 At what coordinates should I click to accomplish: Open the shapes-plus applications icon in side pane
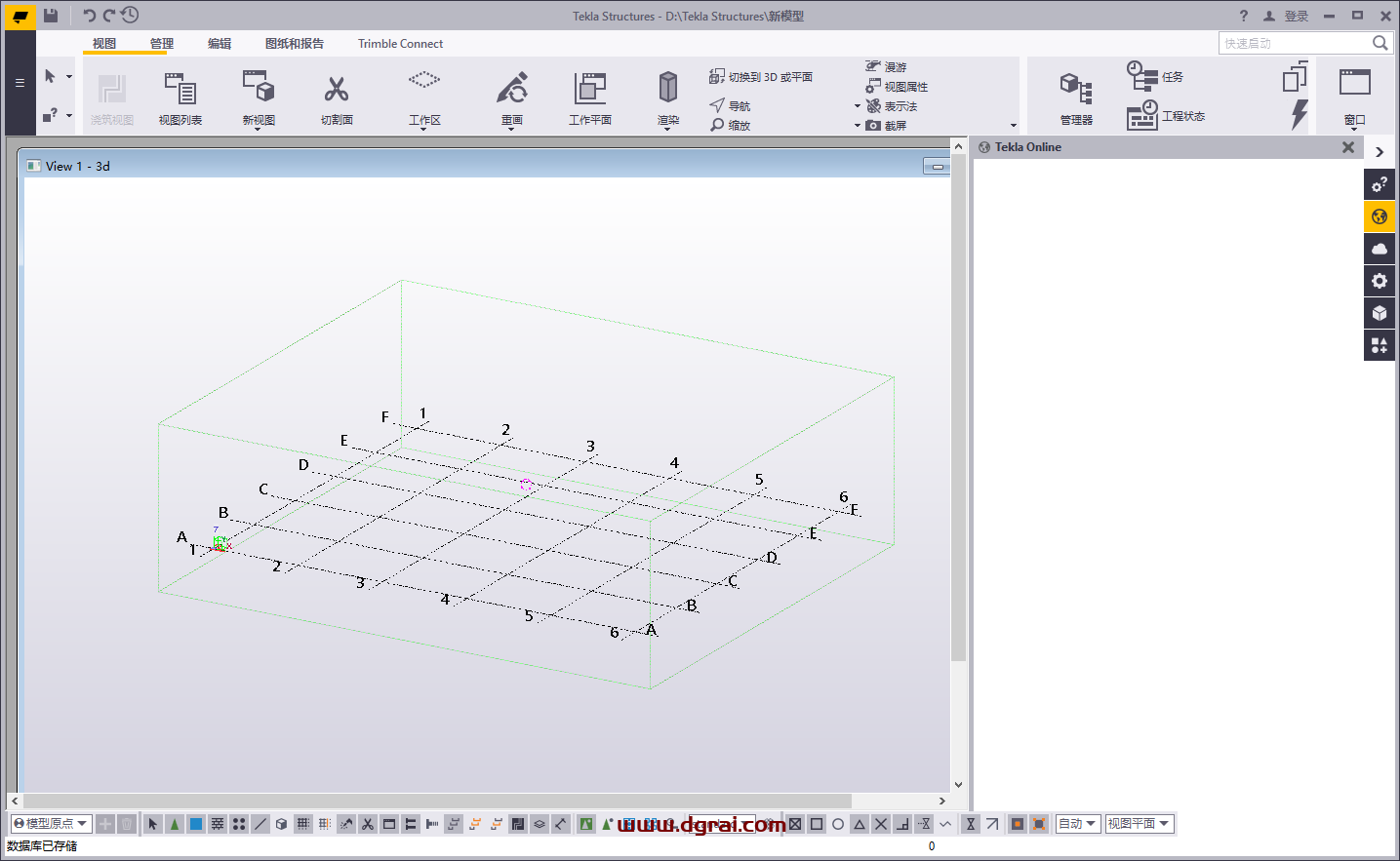(1380, 345)
